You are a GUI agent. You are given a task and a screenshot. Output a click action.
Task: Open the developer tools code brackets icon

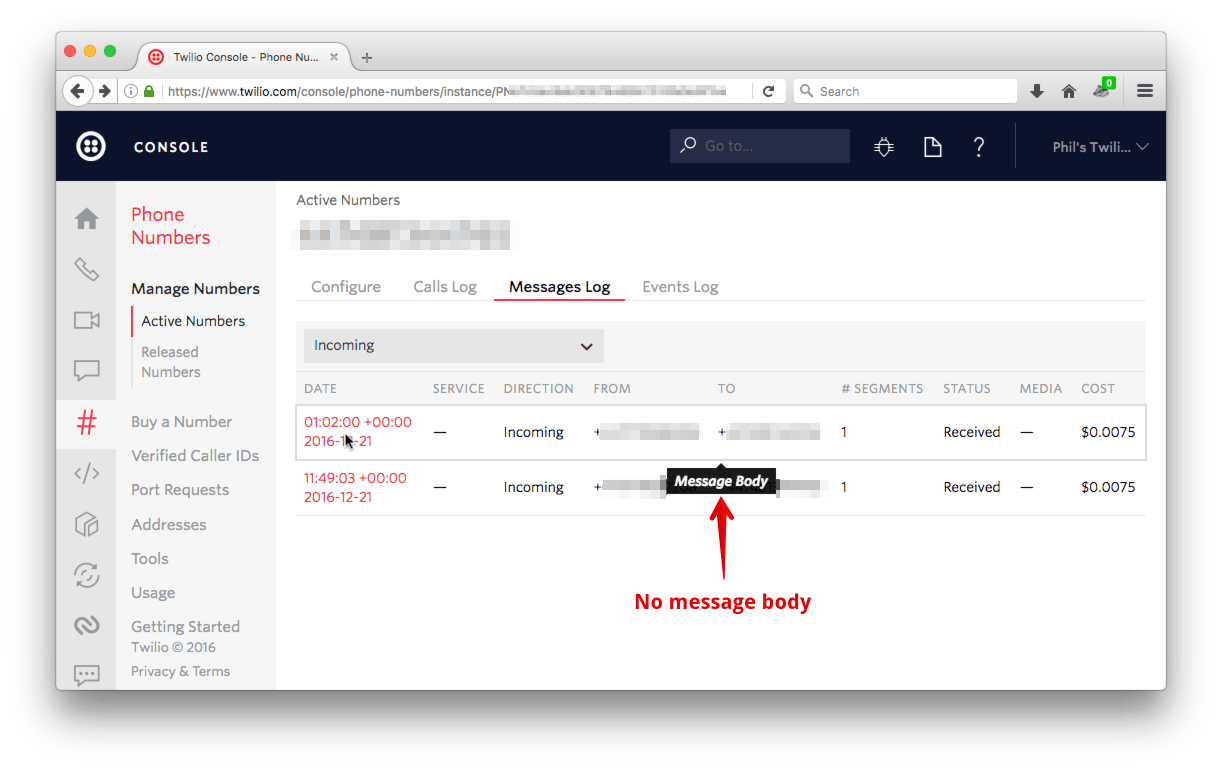click(87, 473)
